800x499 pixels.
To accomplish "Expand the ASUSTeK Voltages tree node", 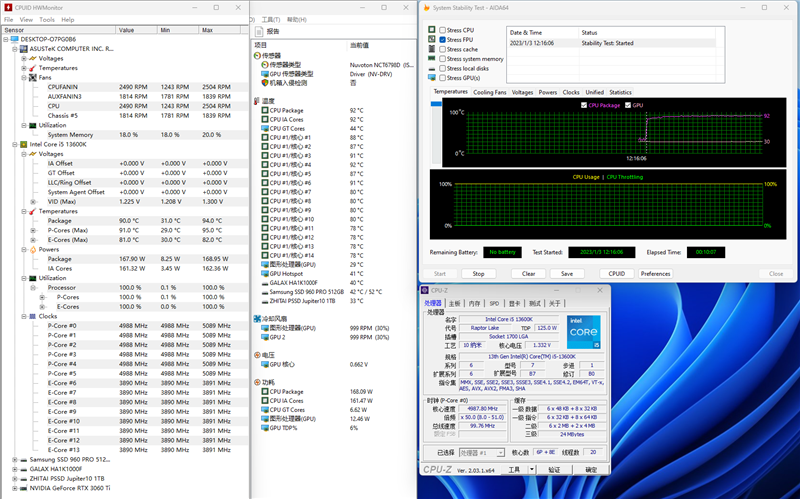I will 25,58.
